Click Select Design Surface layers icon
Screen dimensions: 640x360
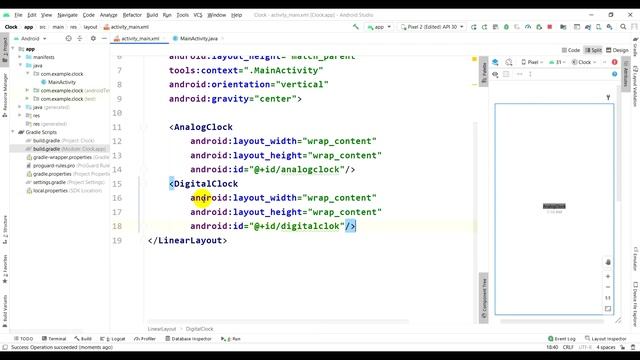[495, 62]
